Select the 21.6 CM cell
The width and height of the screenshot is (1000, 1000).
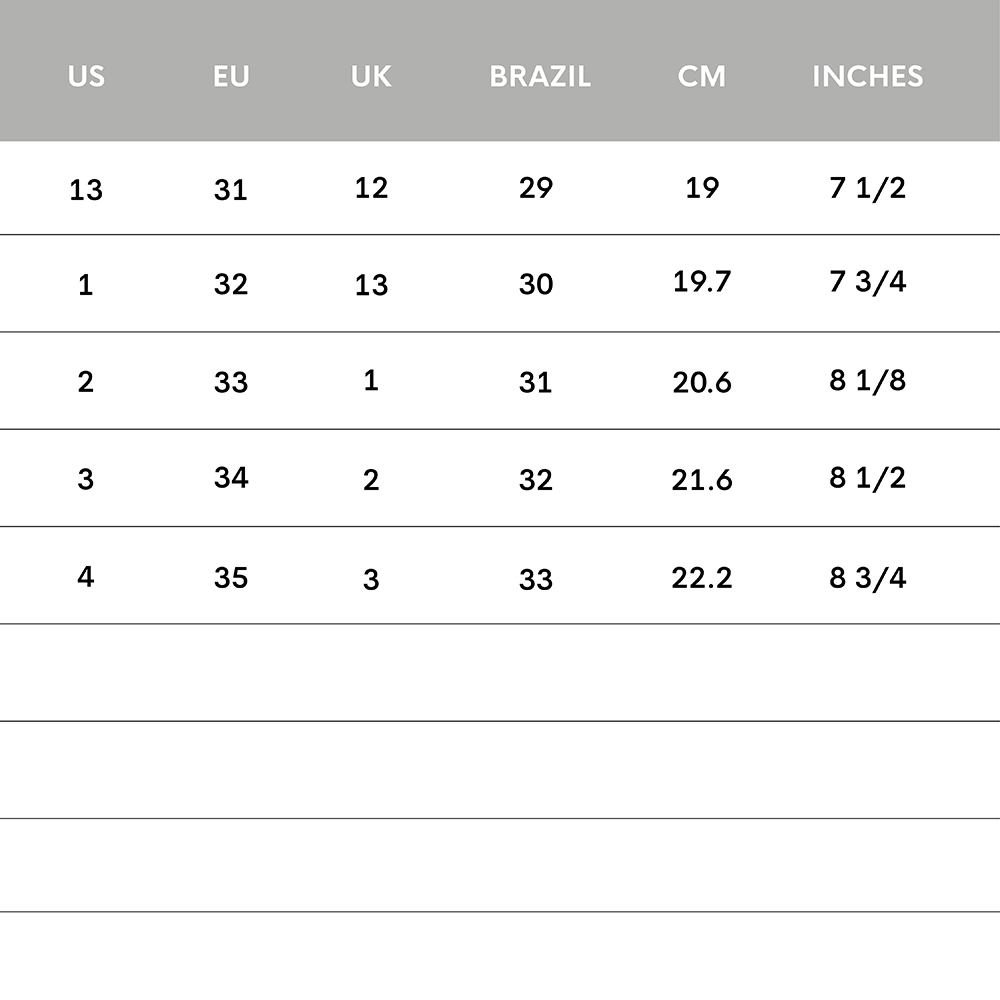(x=702, y=480)
